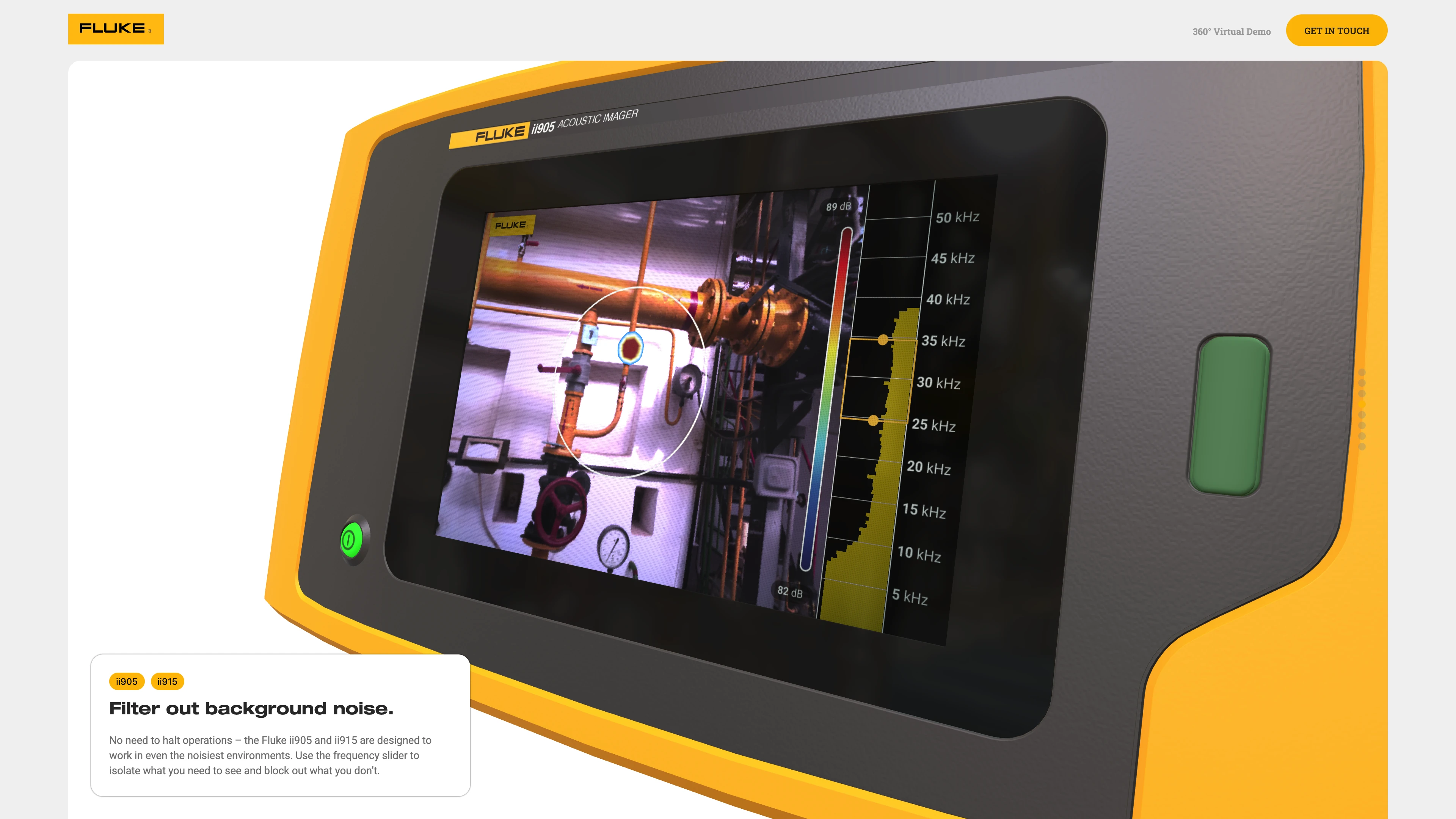1456x819 pixels.
Task: Jump to fifth navigation dot
Action: (x=1362, y=415)
